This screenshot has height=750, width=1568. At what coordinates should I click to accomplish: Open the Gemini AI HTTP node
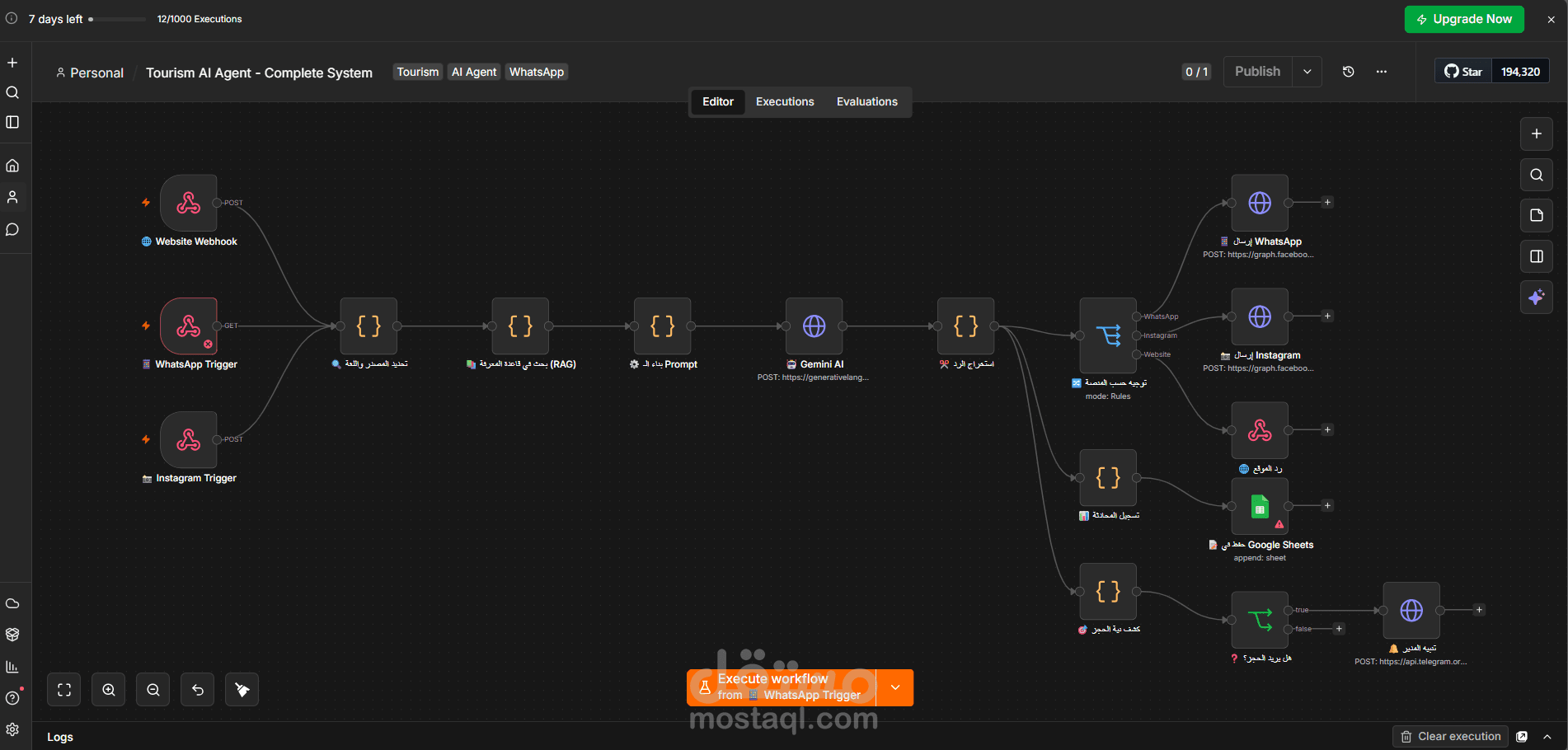pos(815,326)
